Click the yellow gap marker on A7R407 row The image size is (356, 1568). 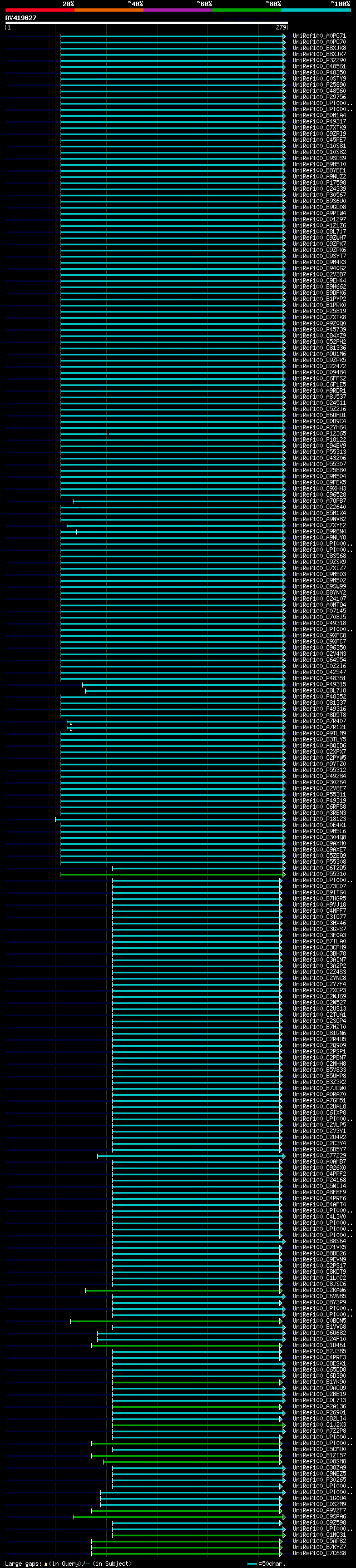pos(71,723)
